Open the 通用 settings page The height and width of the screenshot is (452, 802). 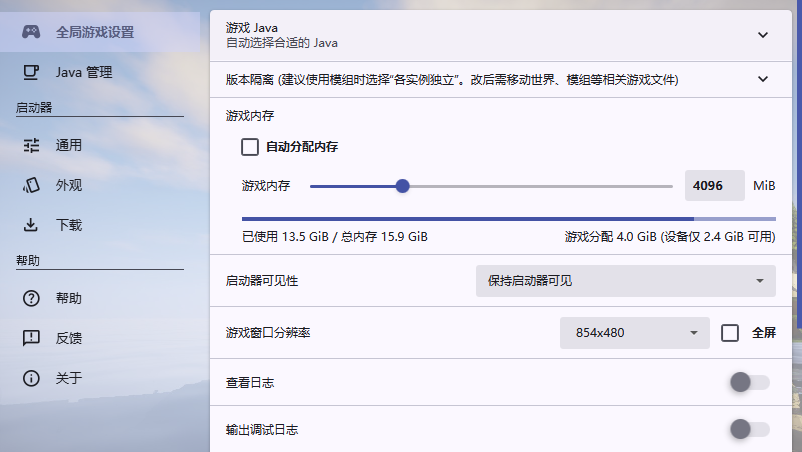click(x=69, y=145)
